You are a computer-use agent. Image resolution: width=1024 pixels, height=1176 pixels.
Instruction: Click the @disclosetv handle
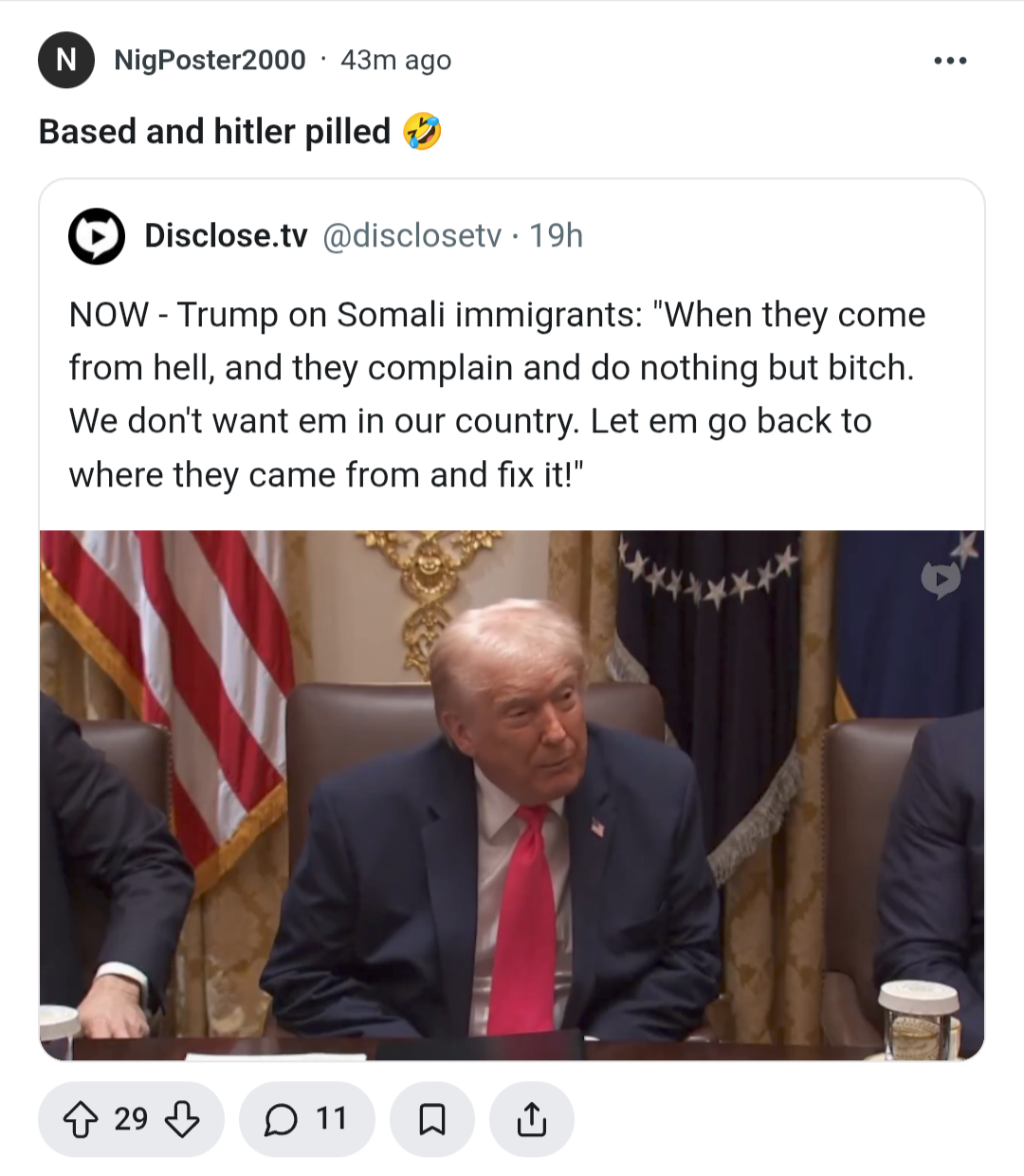[x=411, y=235]
